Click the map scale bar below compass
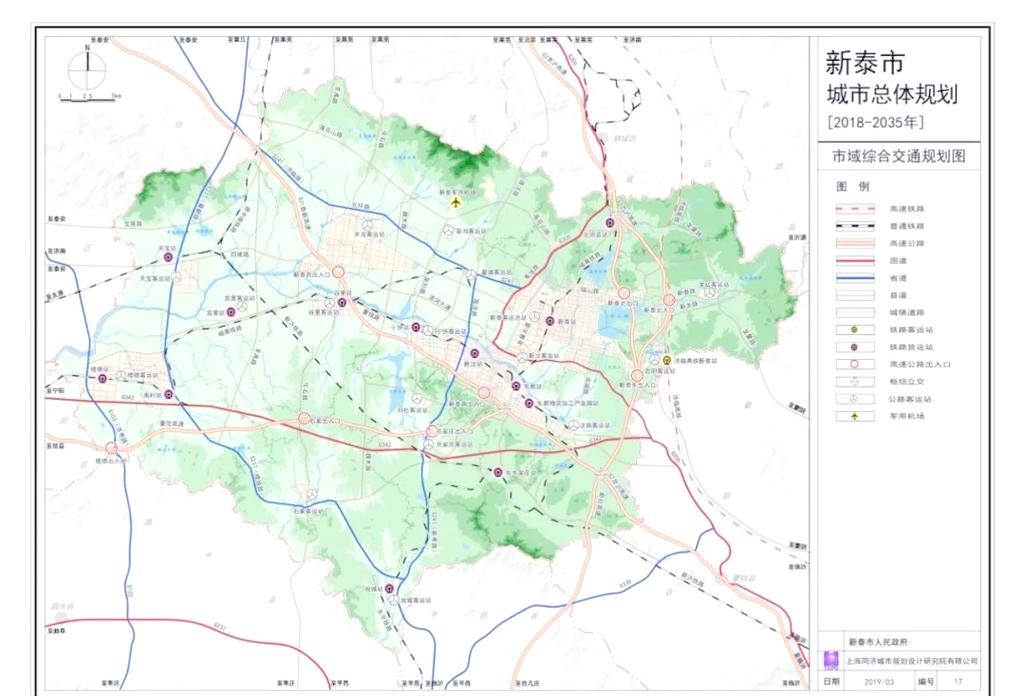 click(x=90, y=99)
